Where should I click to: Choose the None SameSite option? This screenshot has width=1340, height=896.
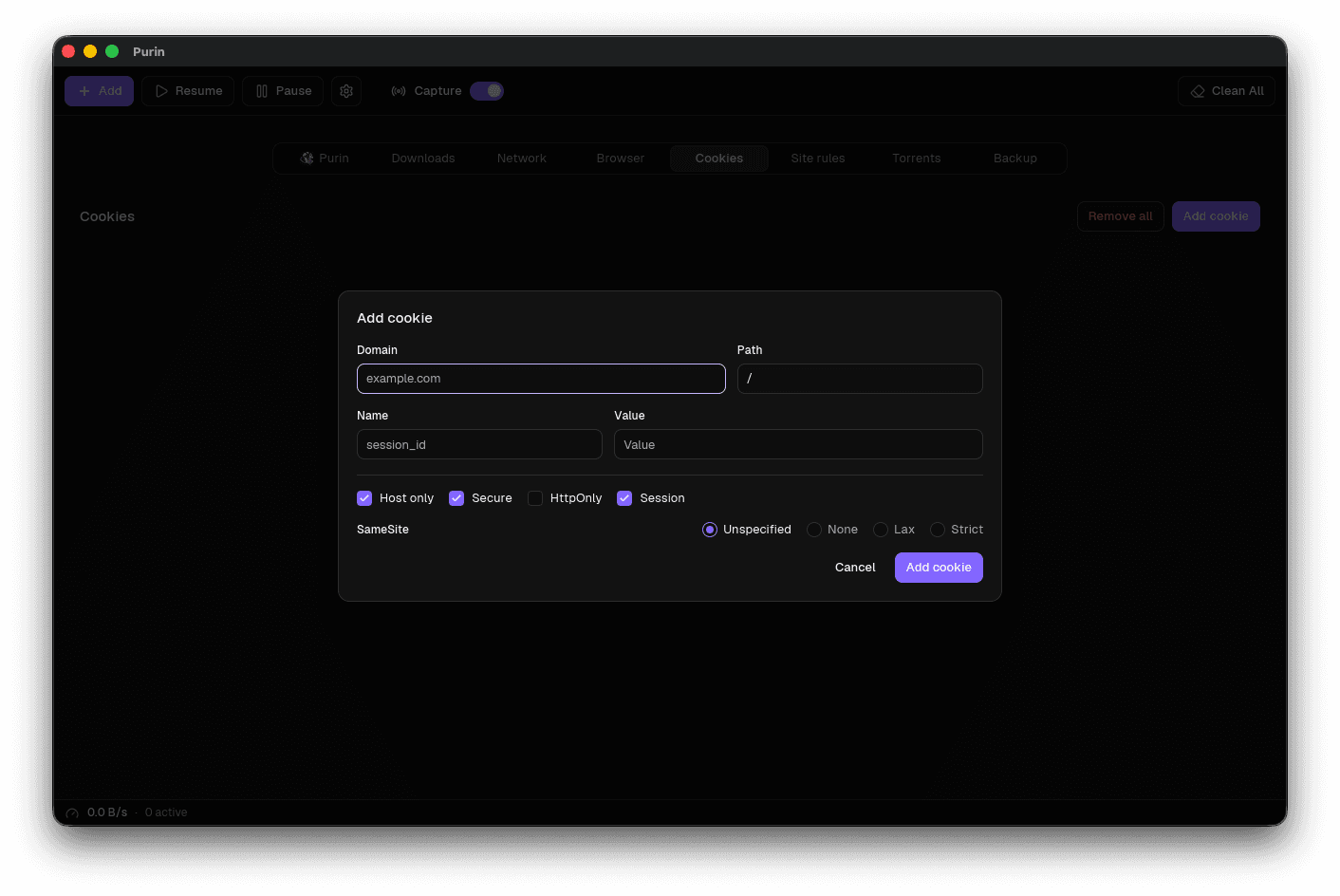(814, 530)
